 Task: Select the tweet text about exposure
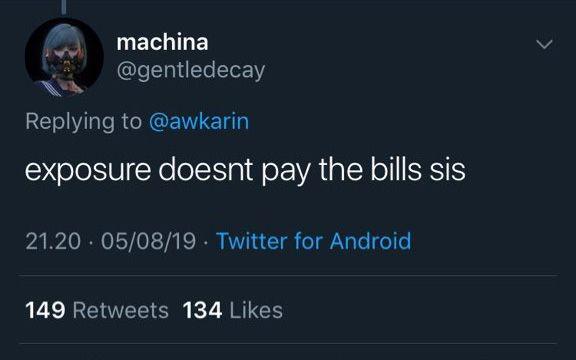coord(245,170)
